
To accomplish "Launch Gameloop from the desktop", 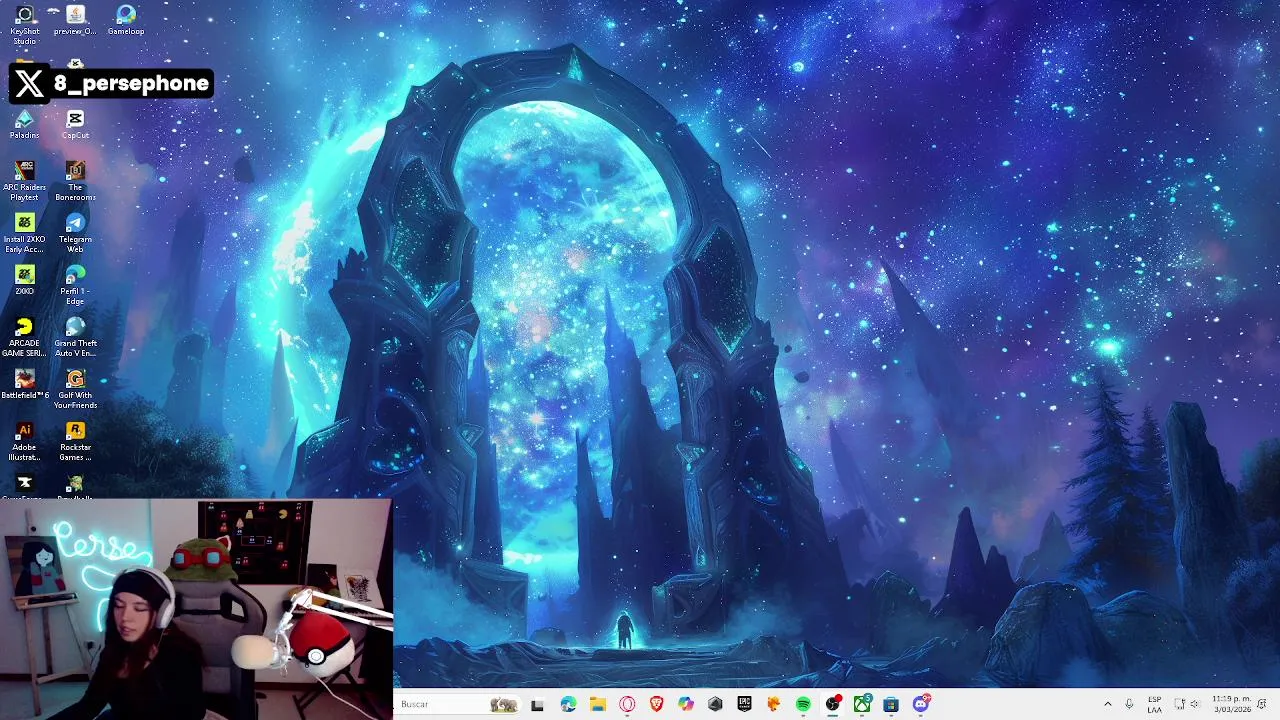I will pyautogui.click(x=126, y=20).
